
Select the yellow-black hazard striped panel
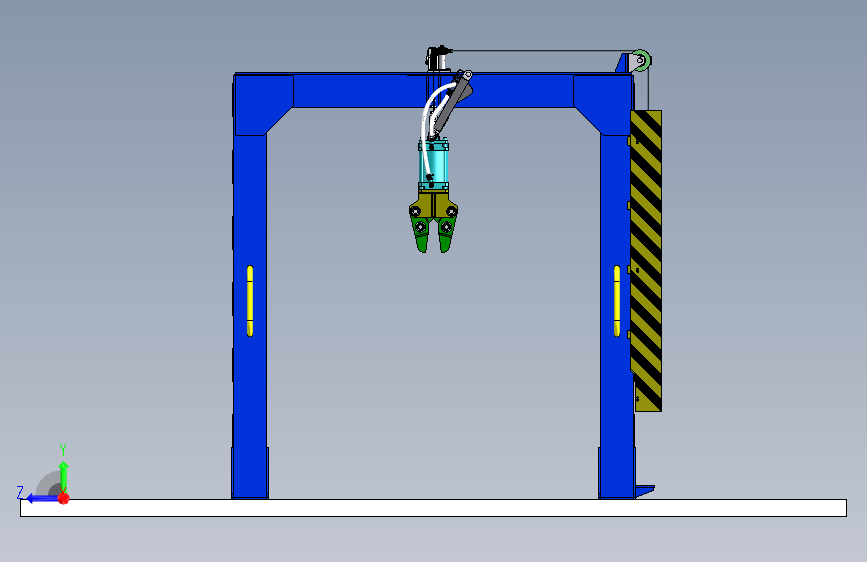pos(646,261)
